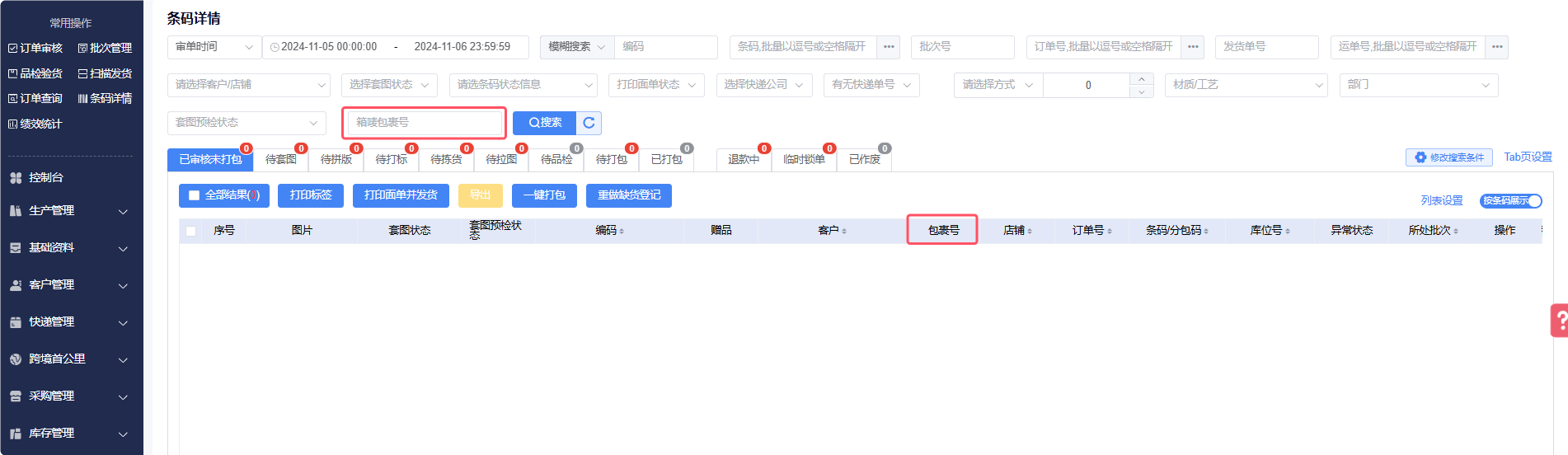The width and height of the screenshot is (1568, 455).
Task: Toggle 按条码展示 switch
Action: [x=1511, y=200]
